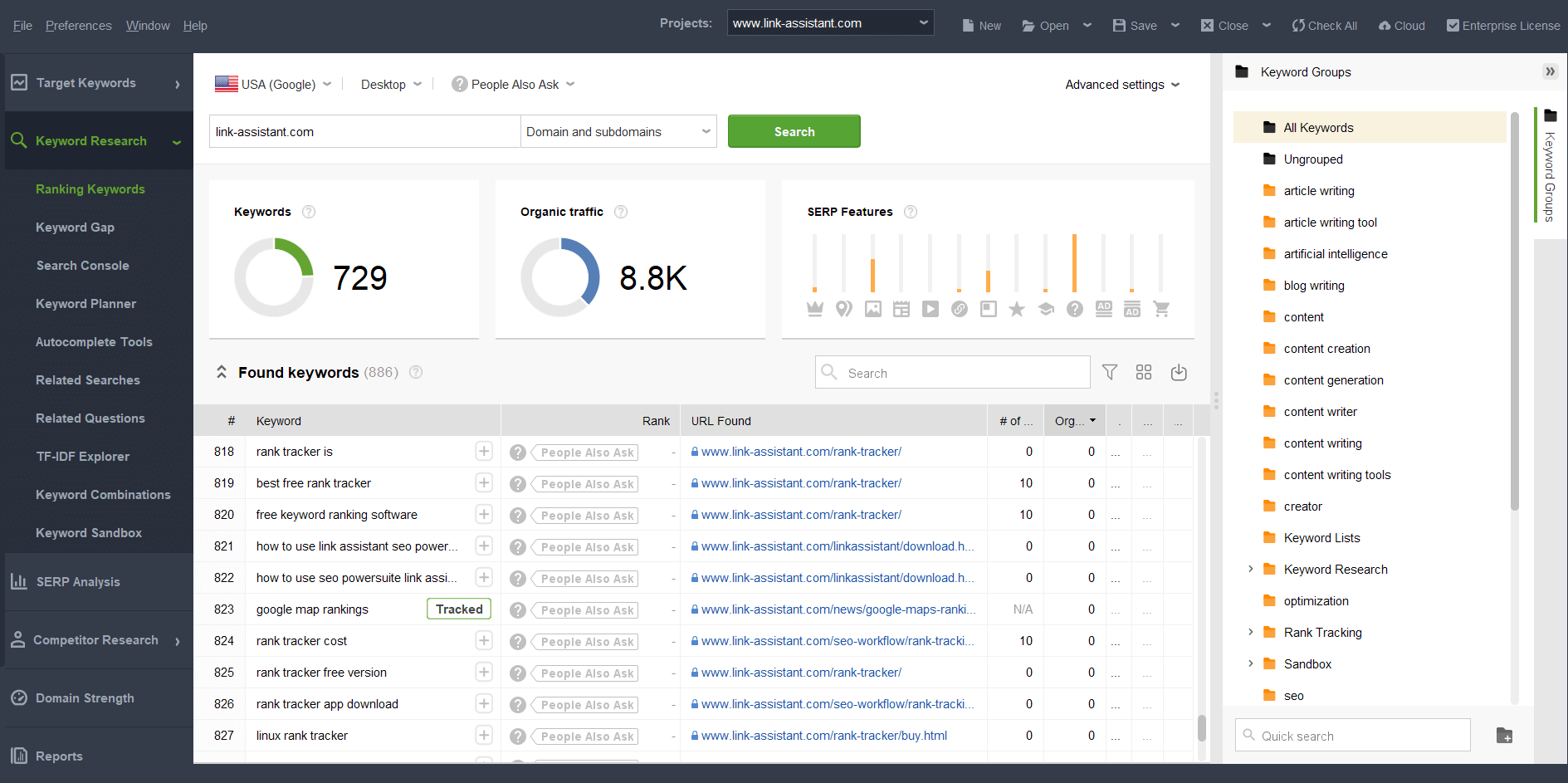The image size is (1568, 783).
Task: Open the USA (Google) search engine dropdown
Action: pos(273,84)
